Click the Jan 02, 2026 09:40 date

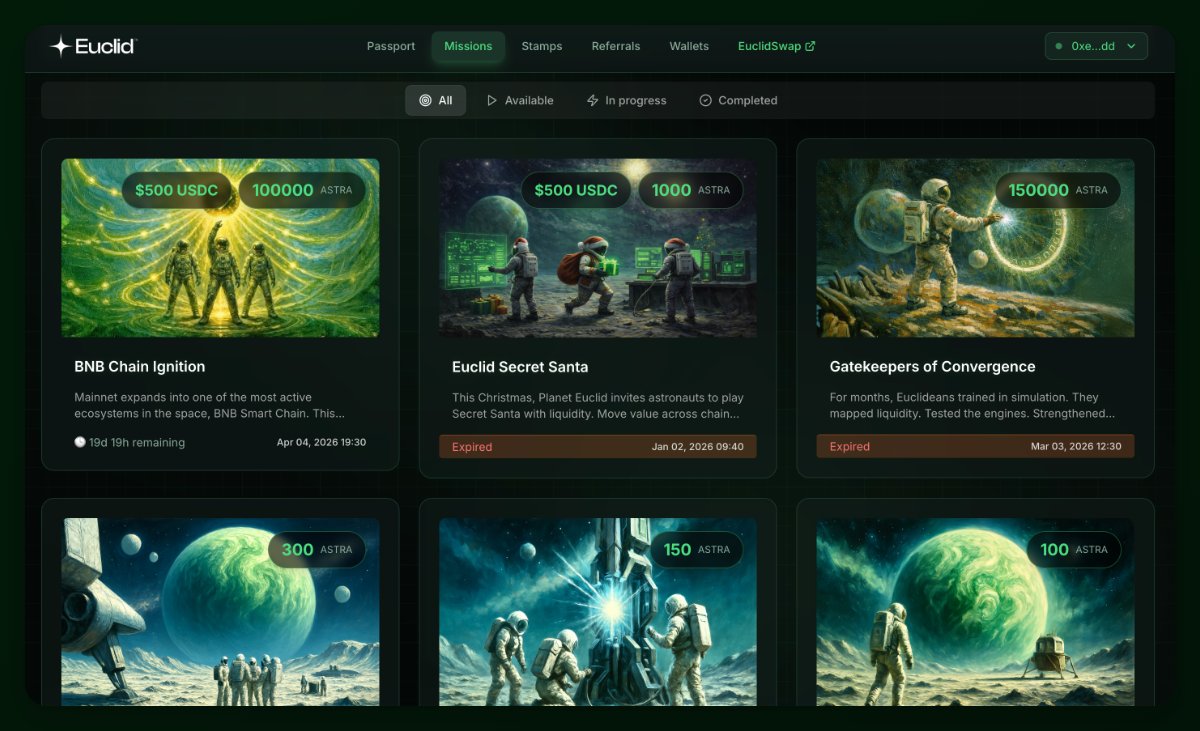(698, 447)
